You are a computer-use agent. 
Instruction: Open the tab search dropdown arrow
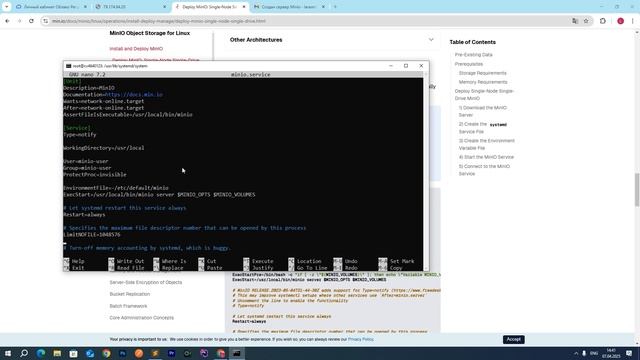(7, 7)
